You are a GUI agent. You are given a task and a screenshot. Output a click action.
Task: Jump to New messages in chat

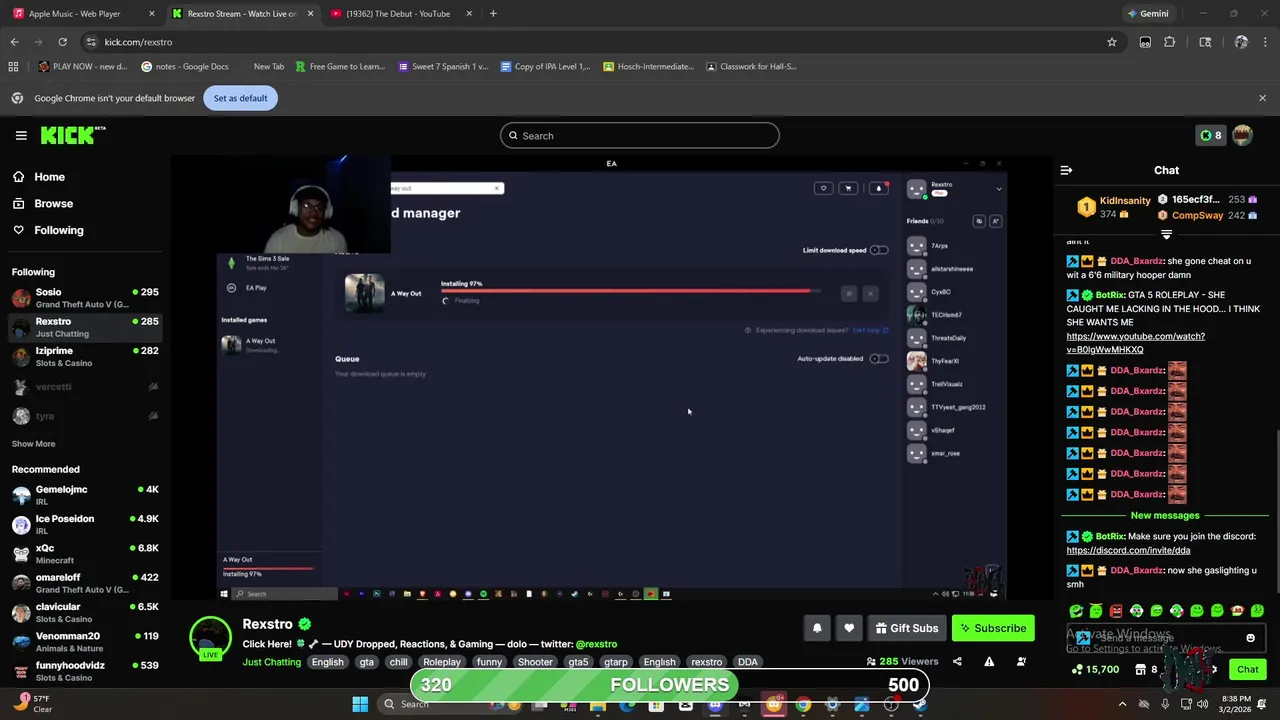(1165, 515)
